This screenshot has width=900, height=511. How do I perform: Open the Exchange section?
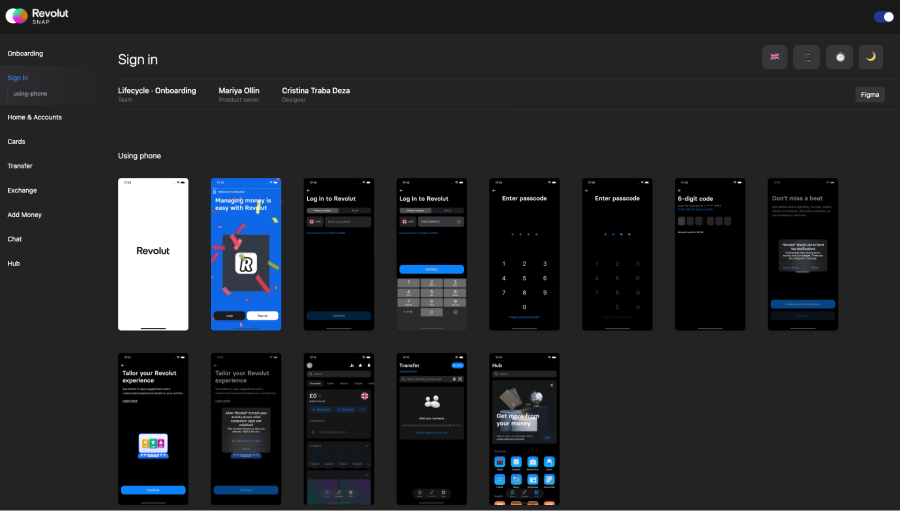click(22, 190)
